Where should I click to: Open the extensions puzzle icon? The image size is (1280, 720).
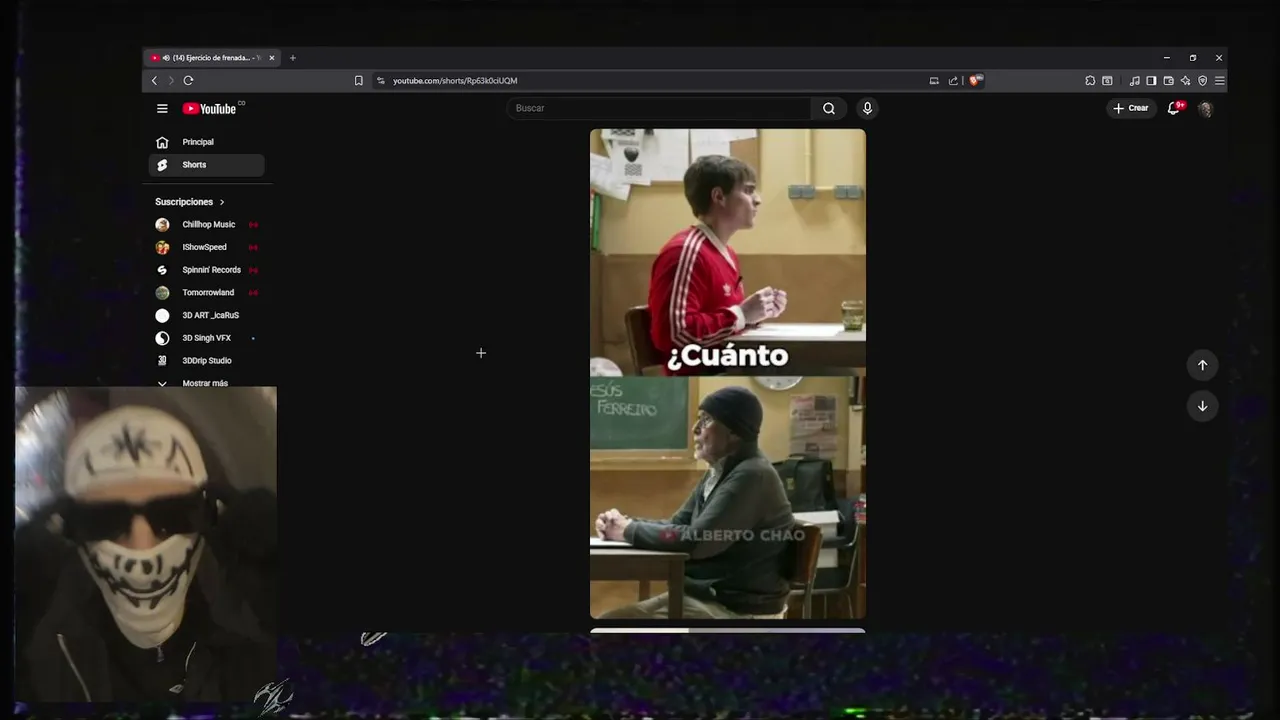[x=1090, y=80]
